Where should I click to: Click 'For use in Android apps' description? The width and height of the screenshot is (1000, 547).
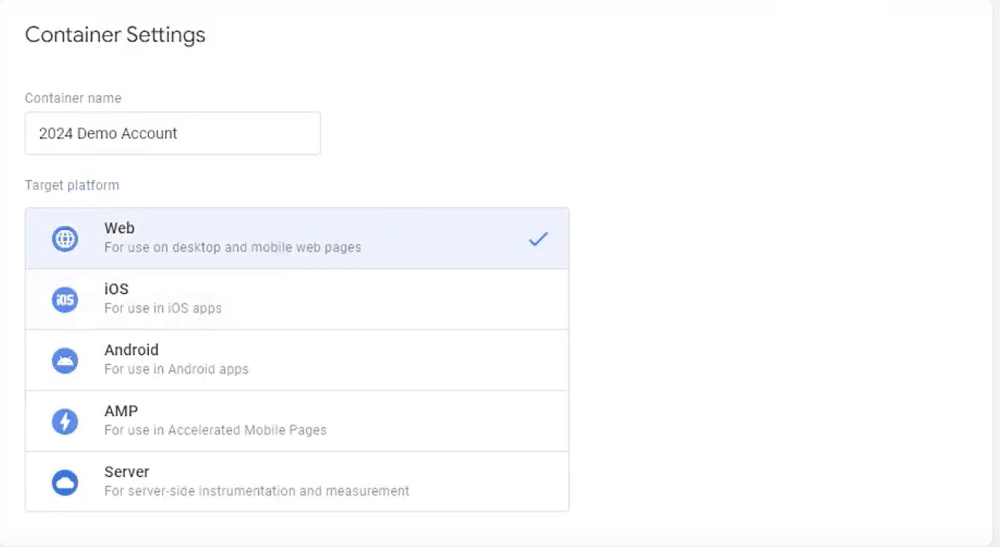(177, 369)
